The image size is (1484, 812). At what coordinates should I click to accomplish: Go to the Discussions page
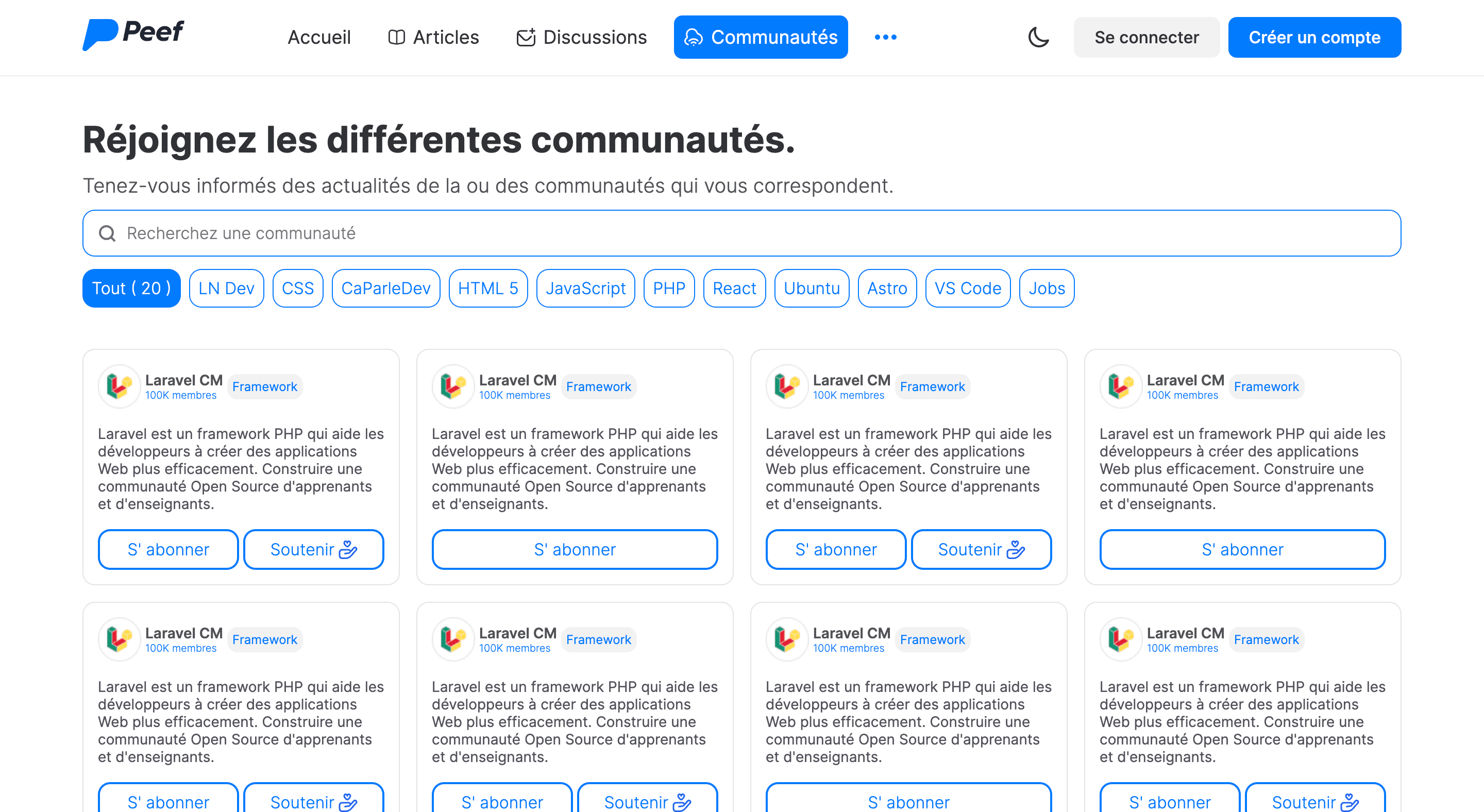click(x=581, y=38)
